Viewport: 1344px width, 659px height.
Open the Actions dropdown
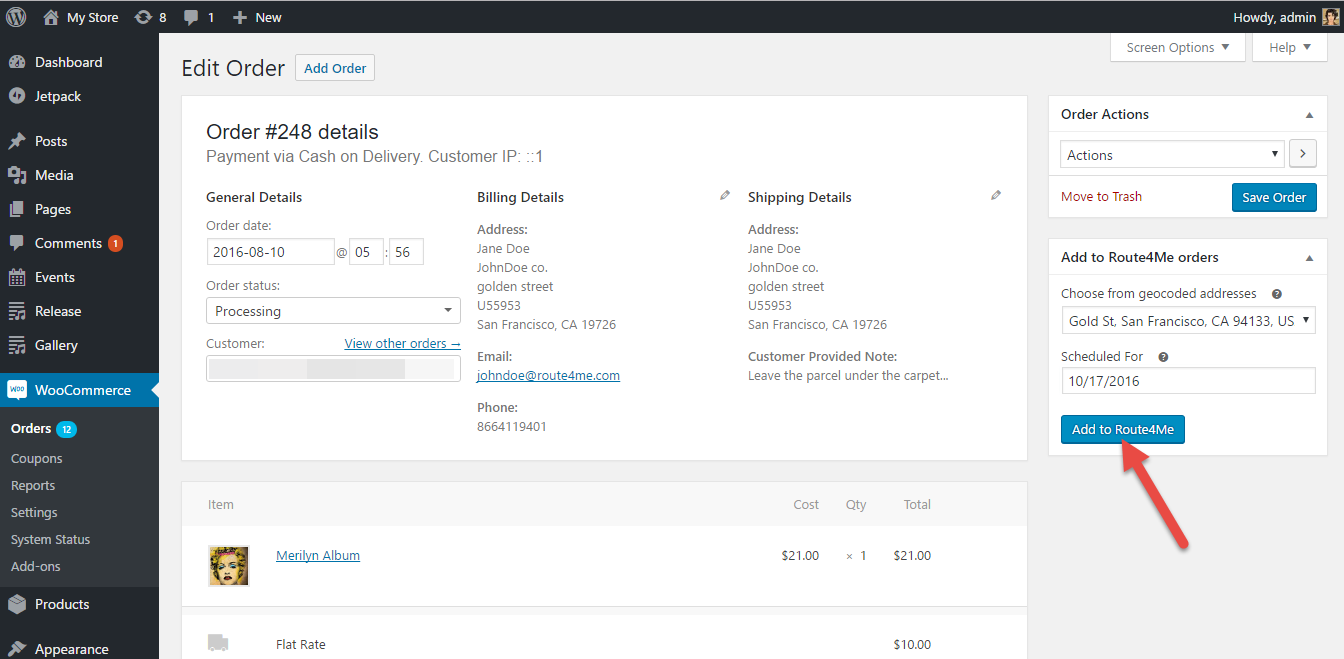(x=1172, y=155)
